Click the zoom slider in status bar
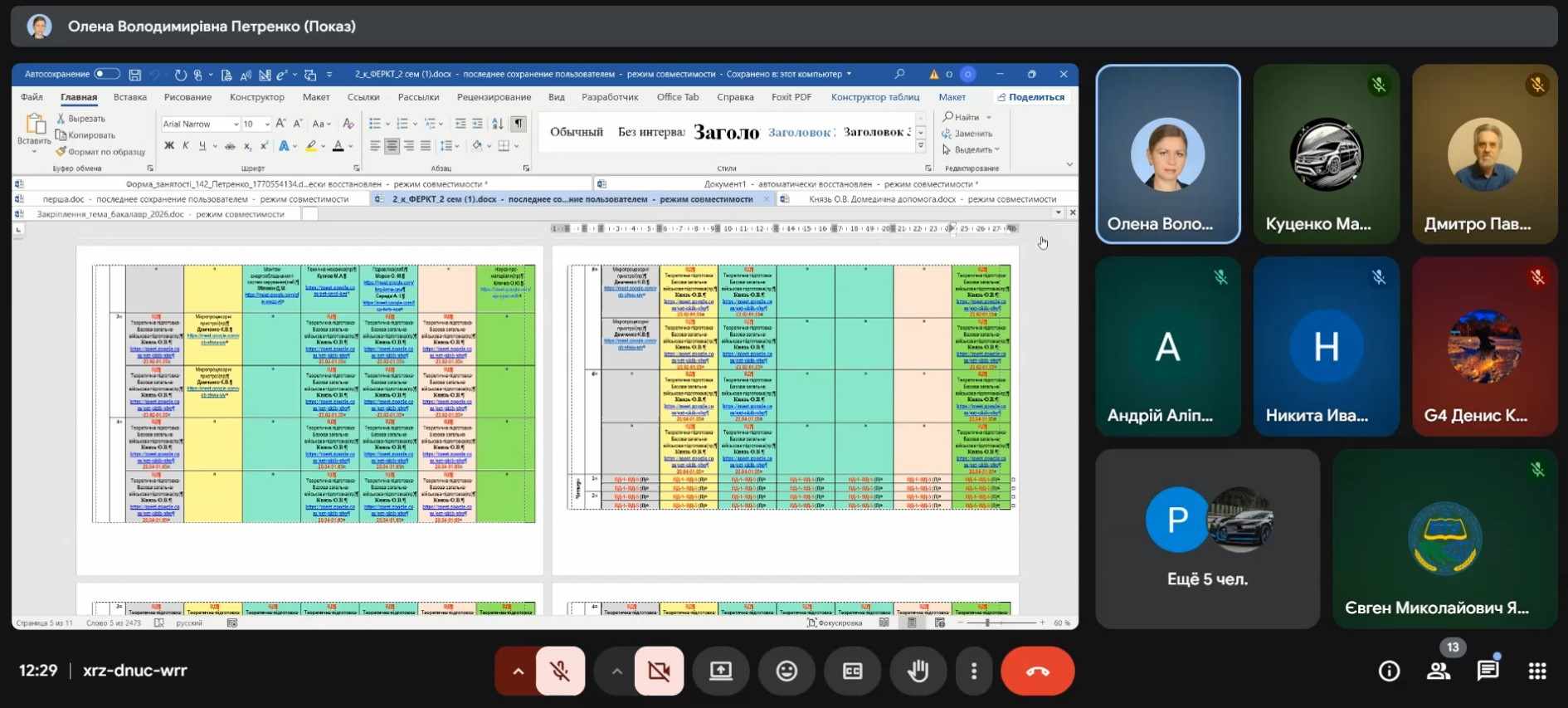The height and width of the screenshot is (708, 1568). coord(987,623)
